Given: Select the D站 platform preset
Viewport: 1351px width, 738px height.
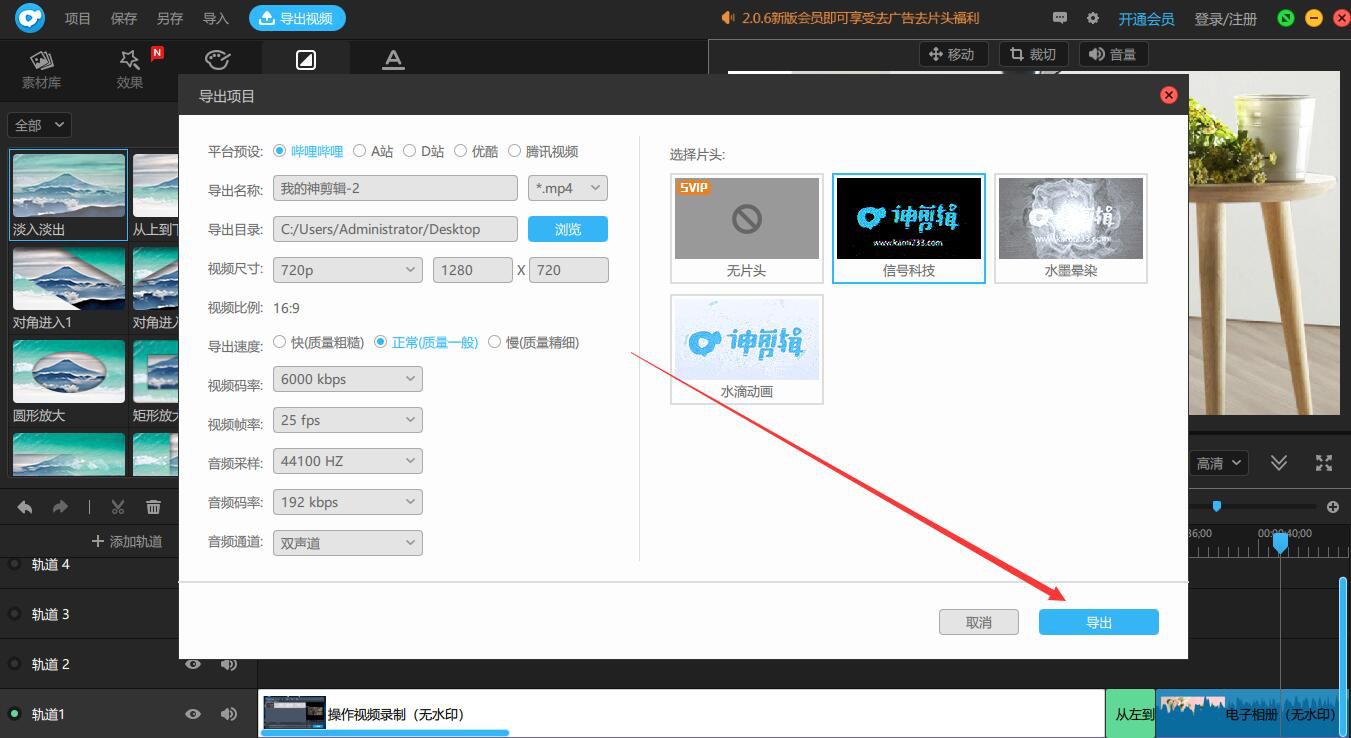Looking at the screenshot, I should (423, 151).
